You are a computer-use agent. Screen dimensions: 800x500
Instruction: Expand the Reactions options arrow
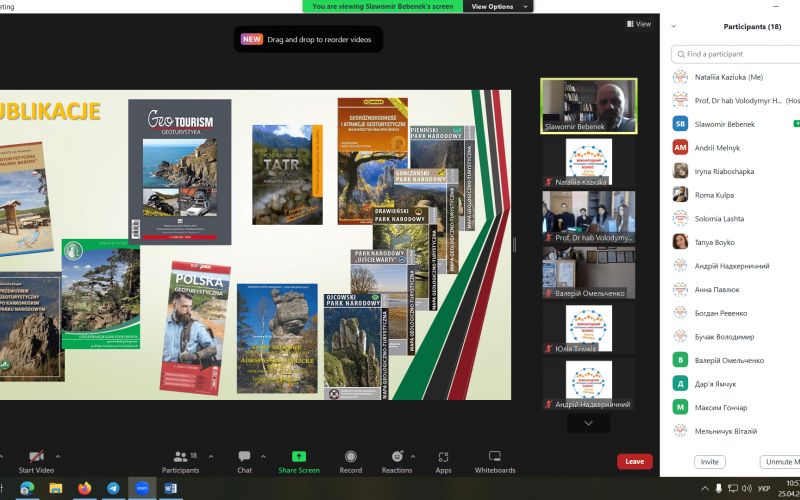(413, 457)
